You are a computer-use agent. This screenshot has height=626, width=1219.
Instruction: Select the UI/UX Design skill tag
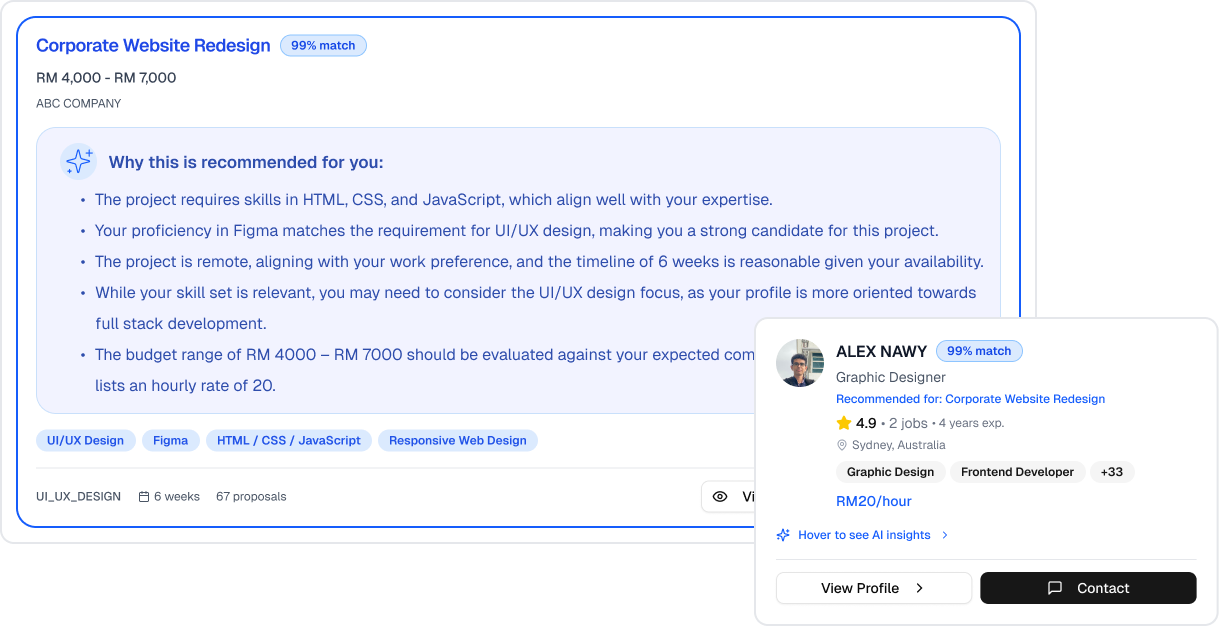(86, 441)
